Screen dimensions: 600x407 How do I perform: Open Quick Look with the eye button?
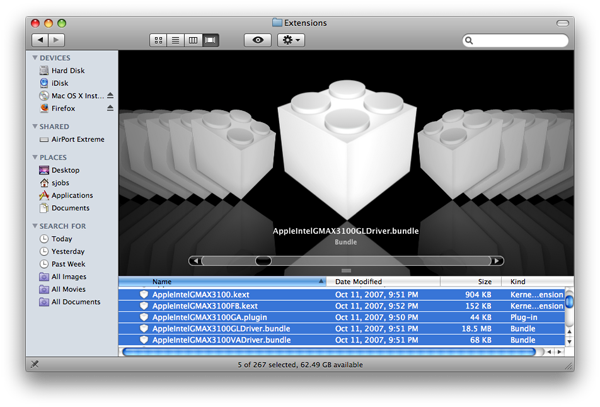click(258, 40)
